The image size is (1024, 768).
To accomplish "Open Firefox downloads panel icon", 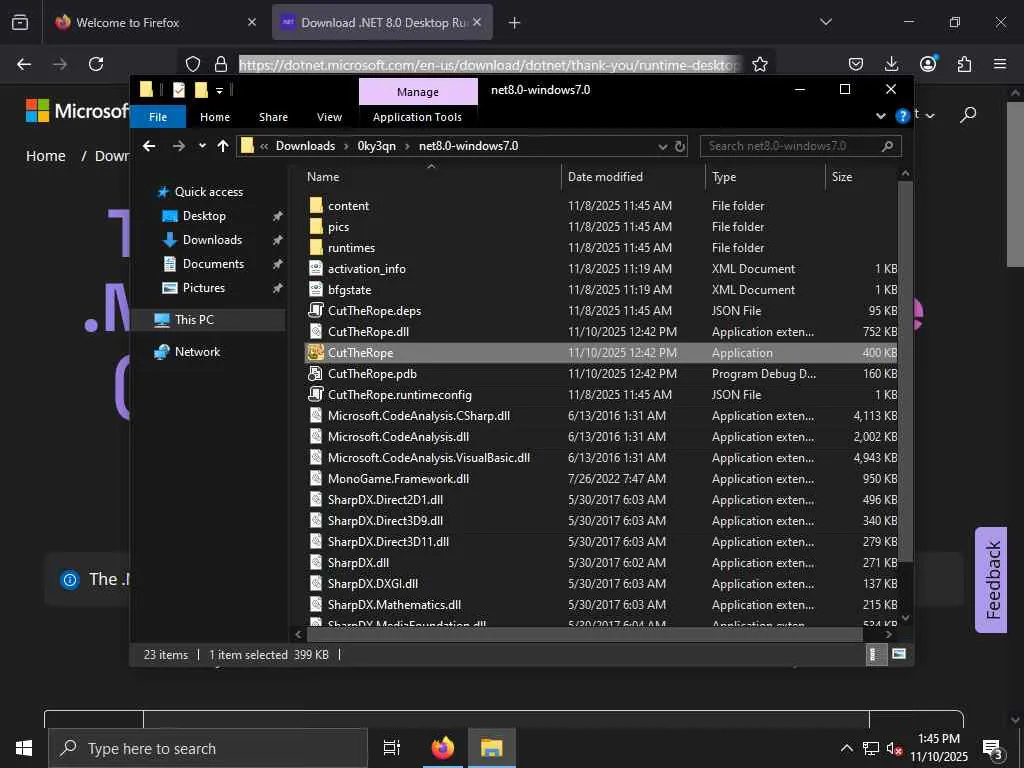I will 891,64.
